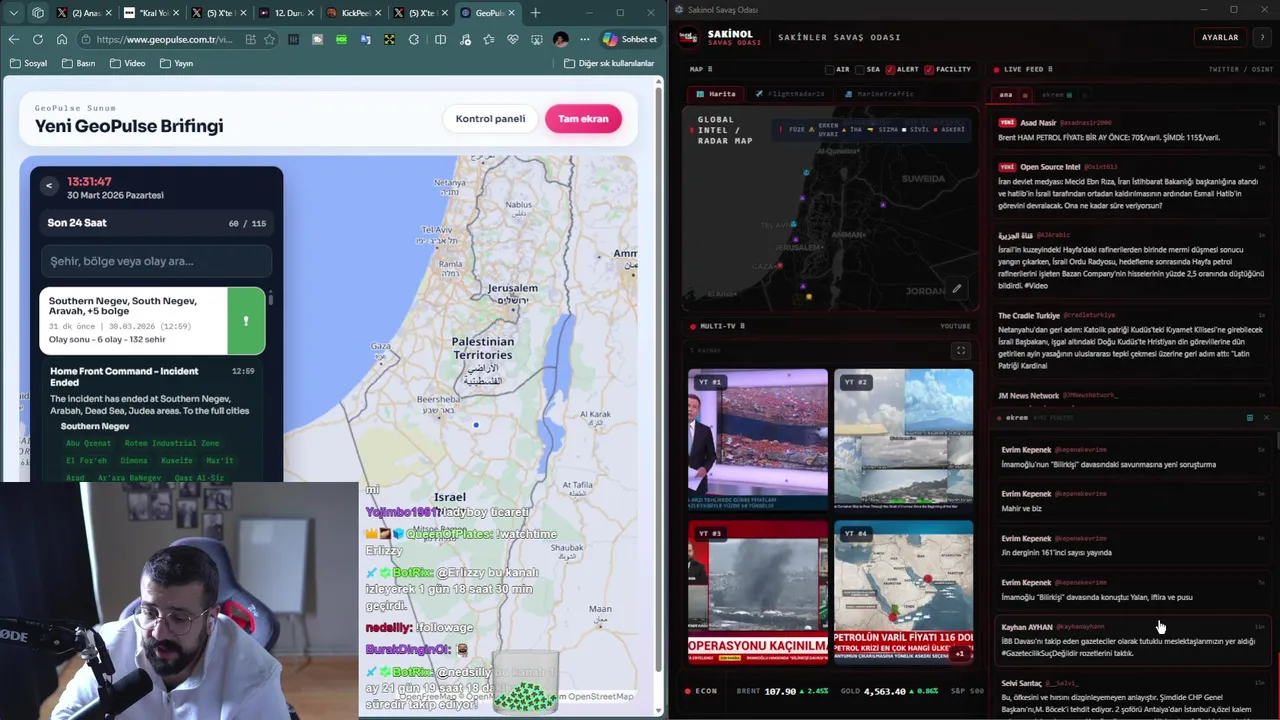This screenshot has height=720, width=1280.
Task: Open the browser workspaces icon
Action: [38, 13]
